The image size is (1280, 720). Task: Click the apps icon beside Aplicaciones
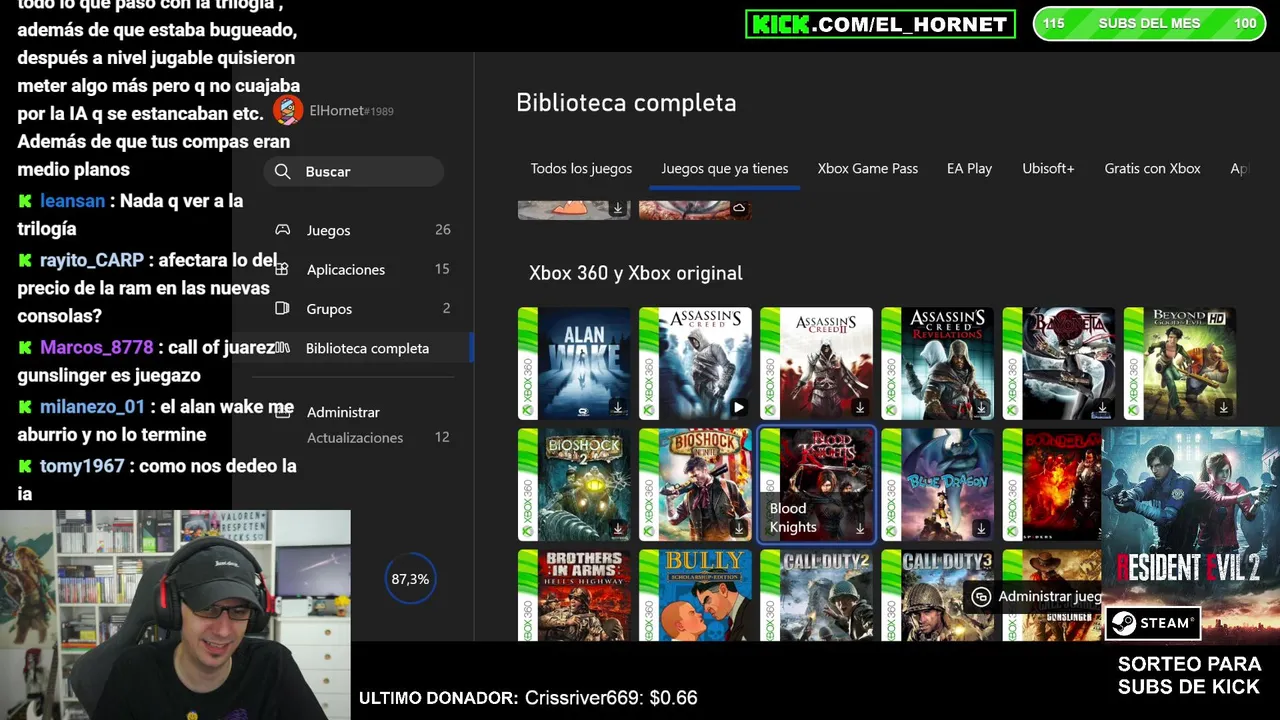point(283,269)
